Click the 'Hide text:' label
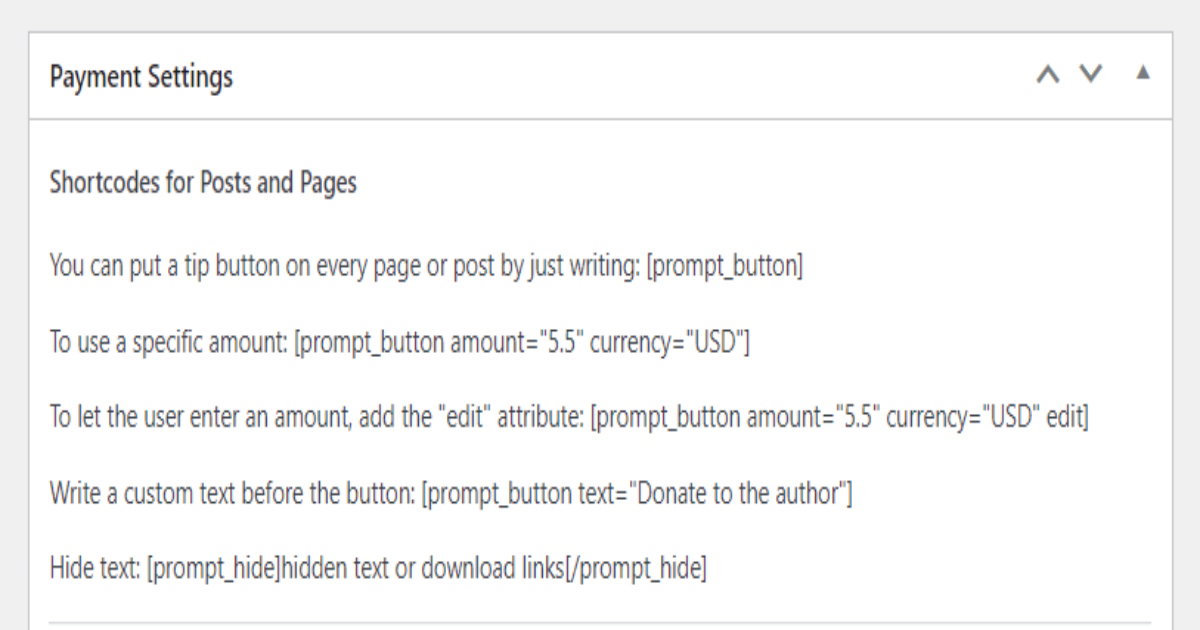This screenshot has height=630, width=1200. tap(95, 569)
